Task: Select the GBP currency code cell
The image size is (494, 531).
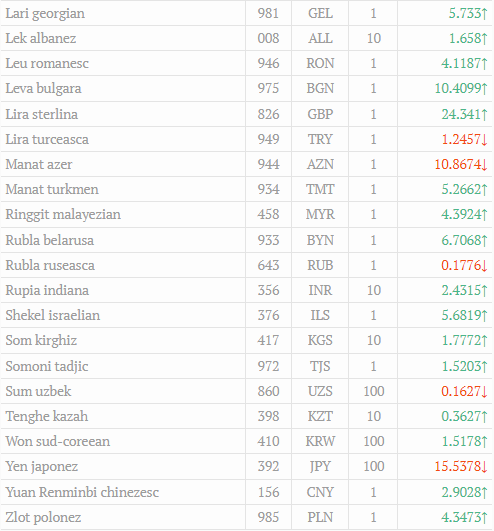Action: (320, 114)
